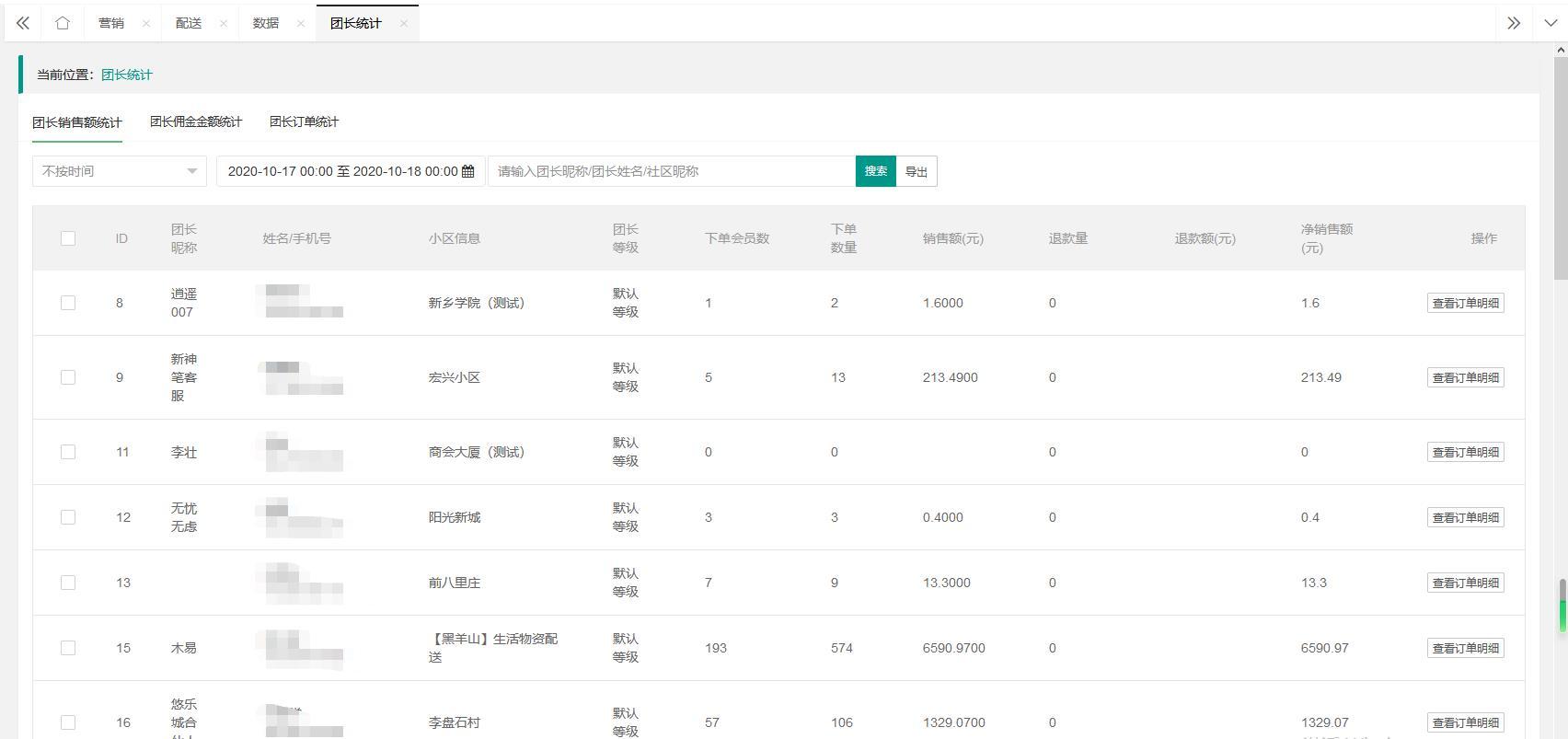The height and width of the screenshot is (739, 1568).
Task: Focus the 团长昵称 search input field
Action: click(x=672, y=171)
